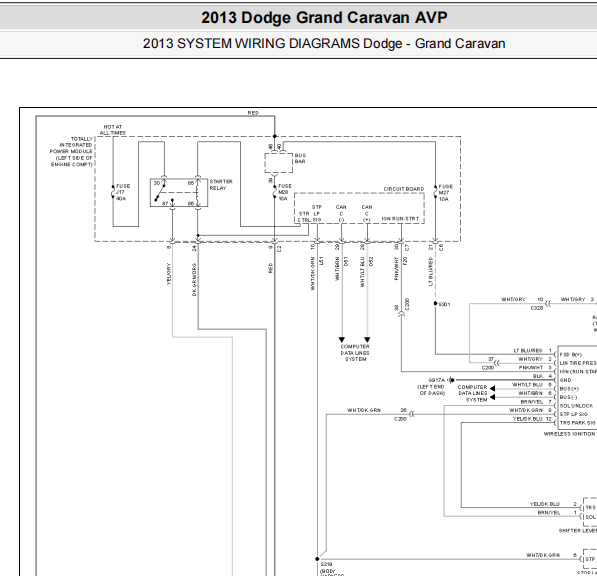Click the 'BUS BAR' label
Image resolution: width=597 pixels, height=576 pixels.
click(300, 158)
